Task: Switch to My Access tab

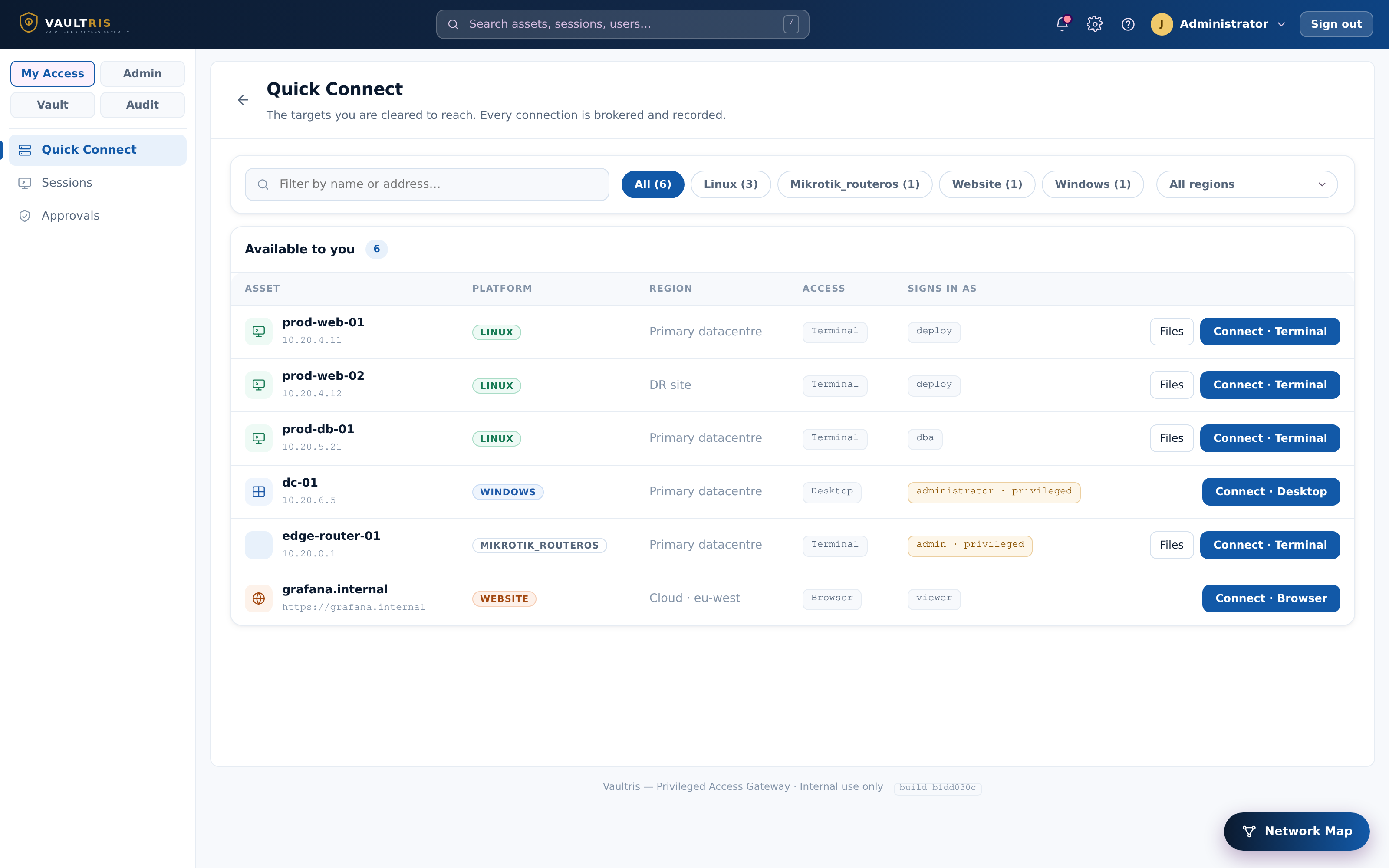Action: click(x=53, y=73)
